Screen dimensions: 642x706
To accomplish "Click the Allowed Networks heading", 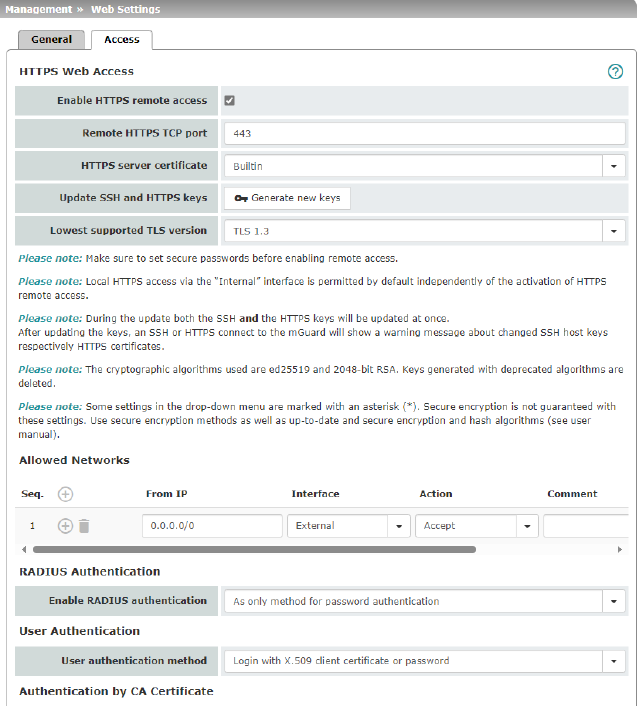I will (x=74, y=460).
